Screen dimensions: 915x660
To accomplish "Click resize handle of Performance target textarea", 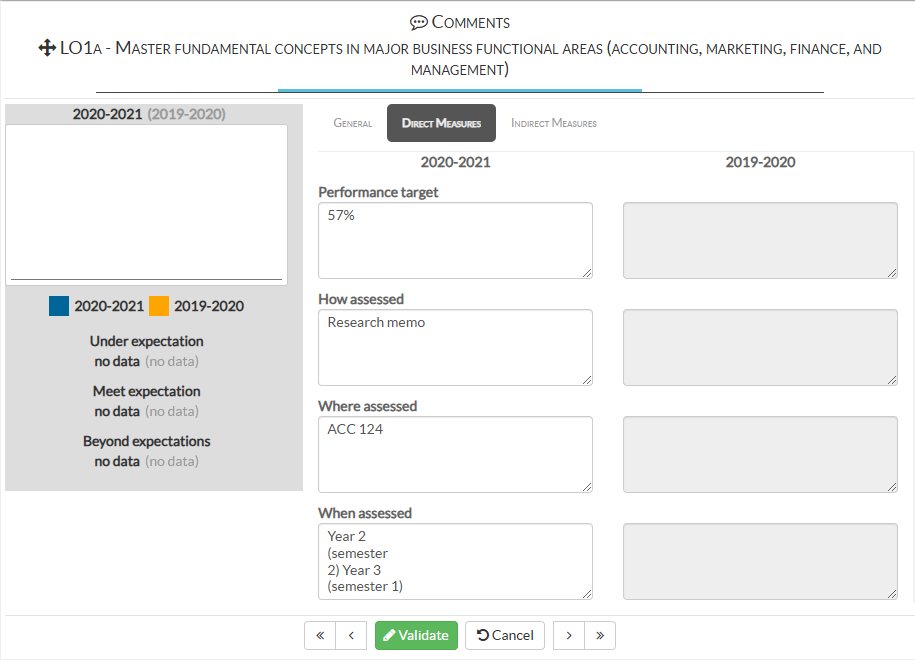I will [586, 272].
